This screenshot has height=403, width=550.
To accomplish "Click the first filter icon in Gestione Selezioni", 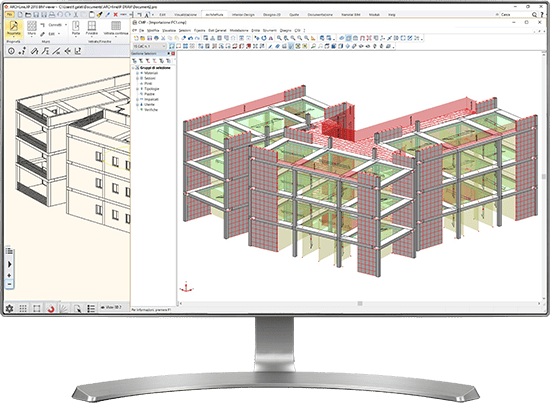I will [x=135, y=61].
